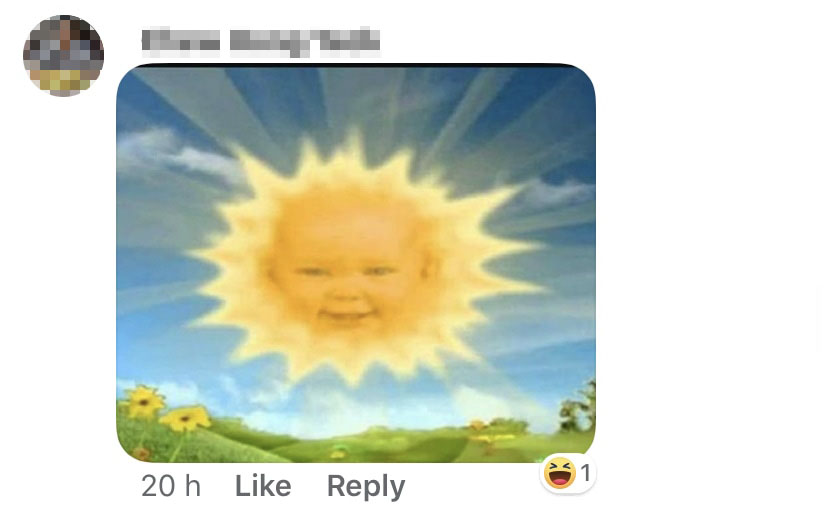
Task: Click the small cloud right of the sun
Action: pos(559,191)
